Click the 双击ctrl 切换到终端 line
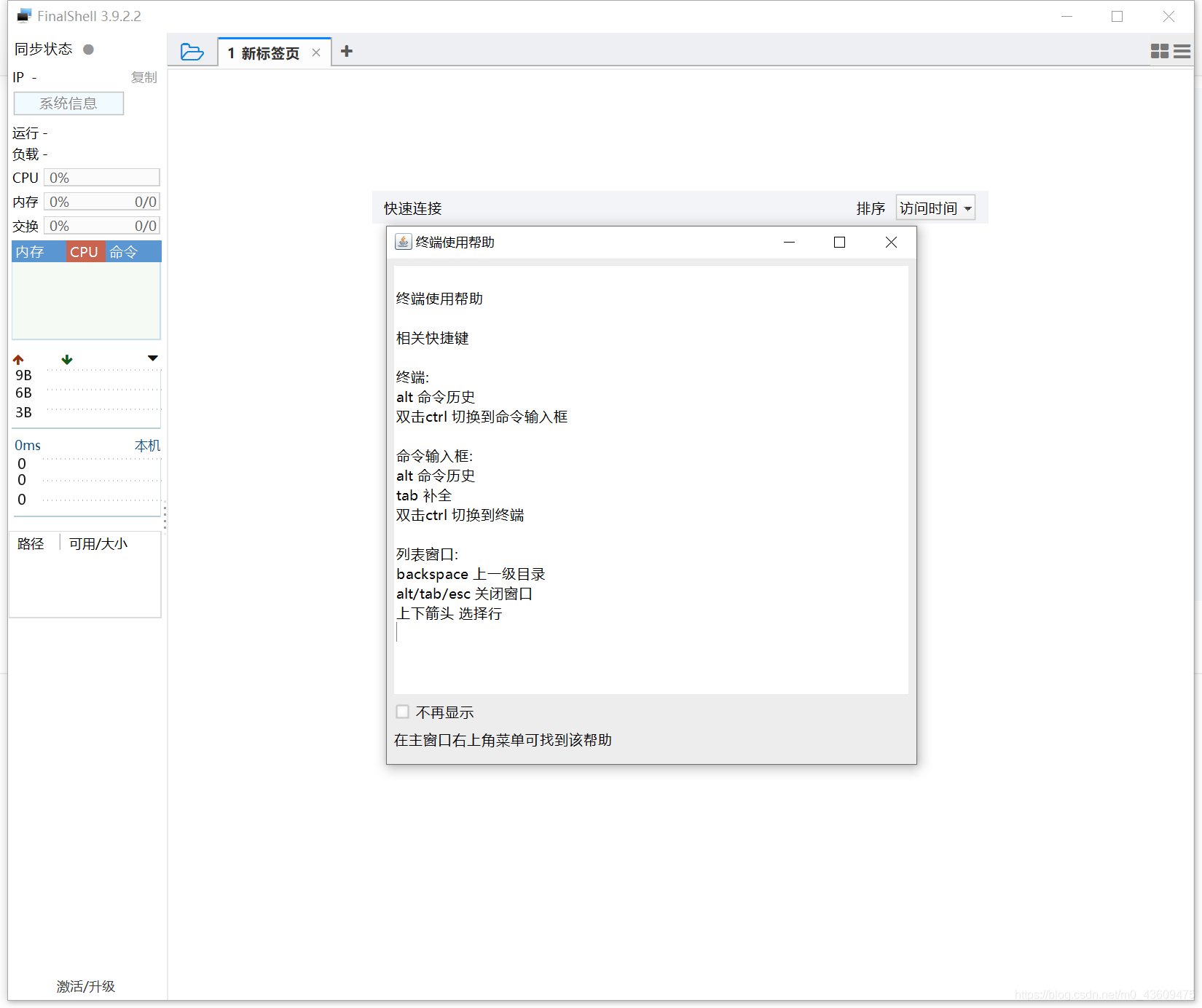This screenshot has height=1008, width=1202. [460, 515]
